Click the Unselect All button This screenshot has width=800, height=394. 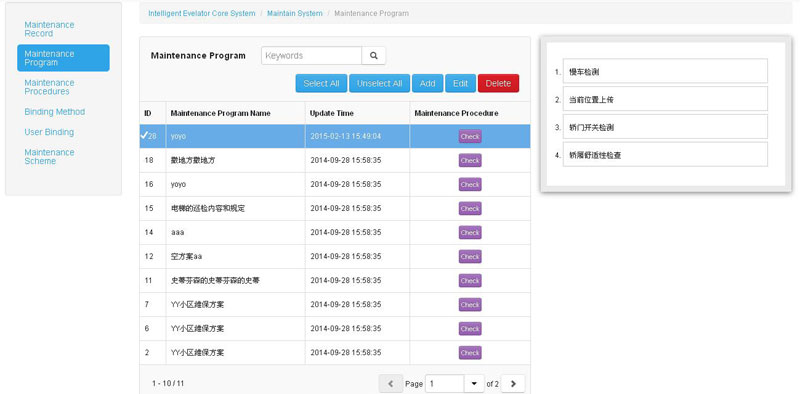click(379, 84)
